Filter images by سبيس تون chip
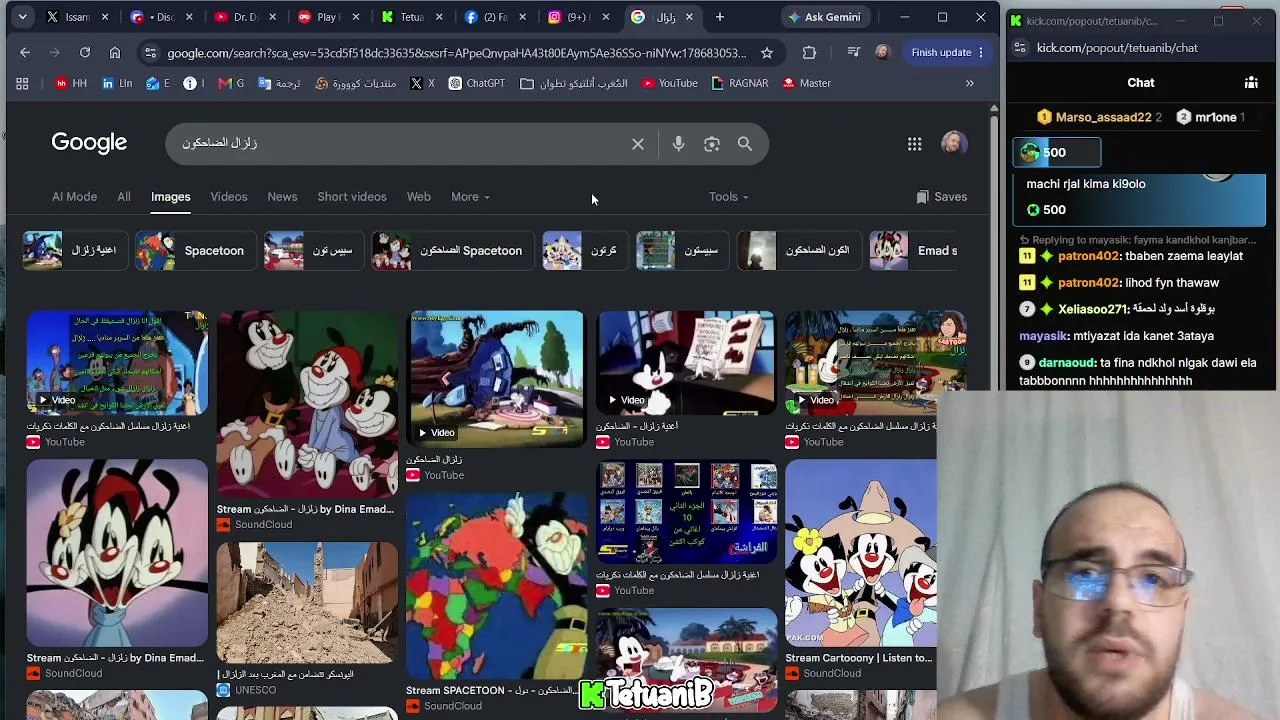The height and width of the screenshot is (720, 1280). pos(312,251)
